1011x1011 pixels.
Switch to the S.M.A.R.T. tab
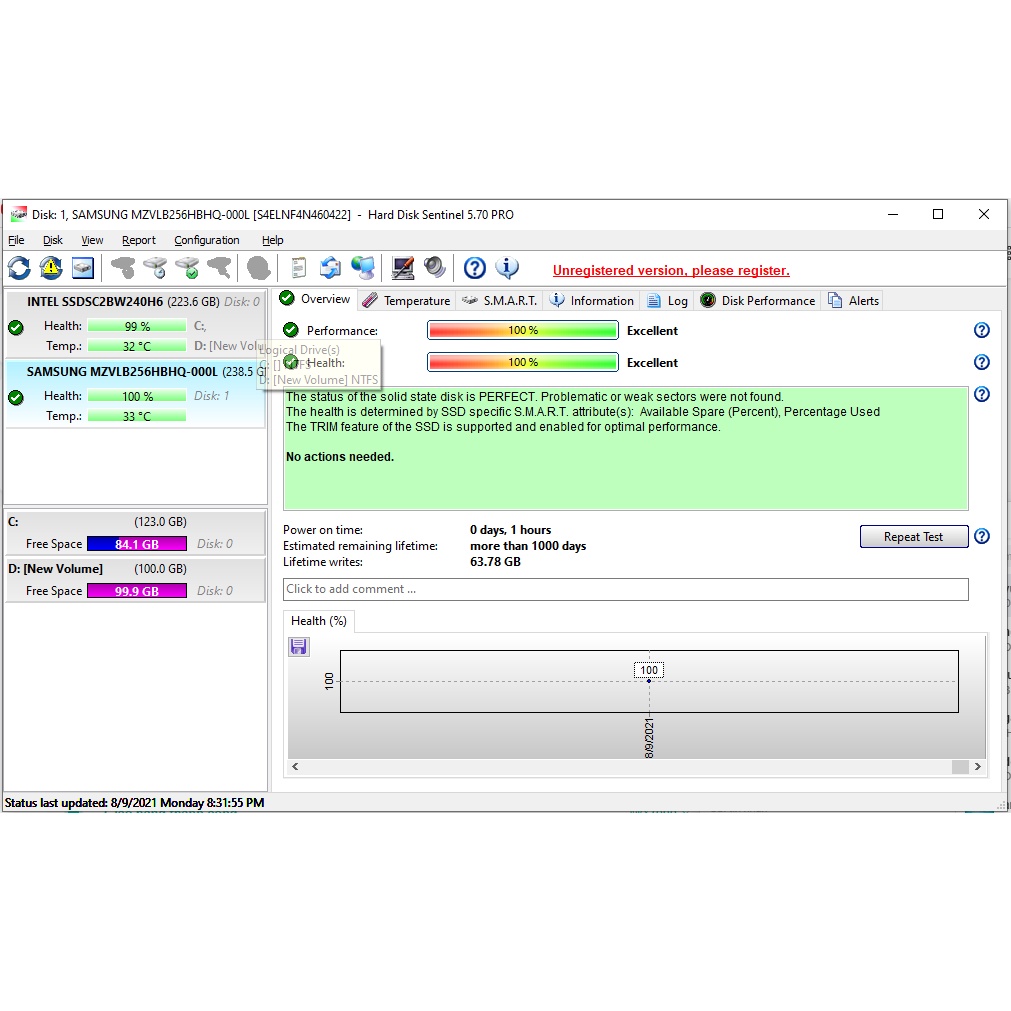(x=499, y=301)
